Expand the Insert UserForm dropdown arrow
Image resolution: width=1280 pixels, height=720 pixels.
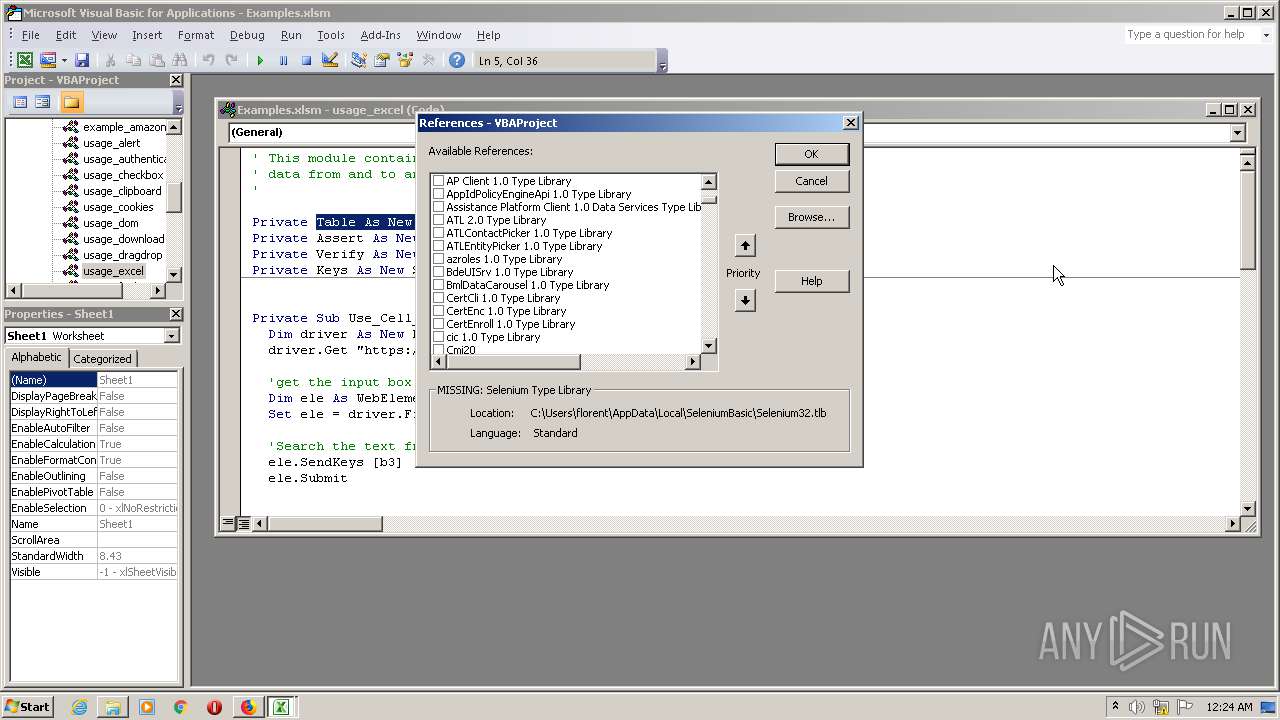pyautogui.click(x=64, y=61)
